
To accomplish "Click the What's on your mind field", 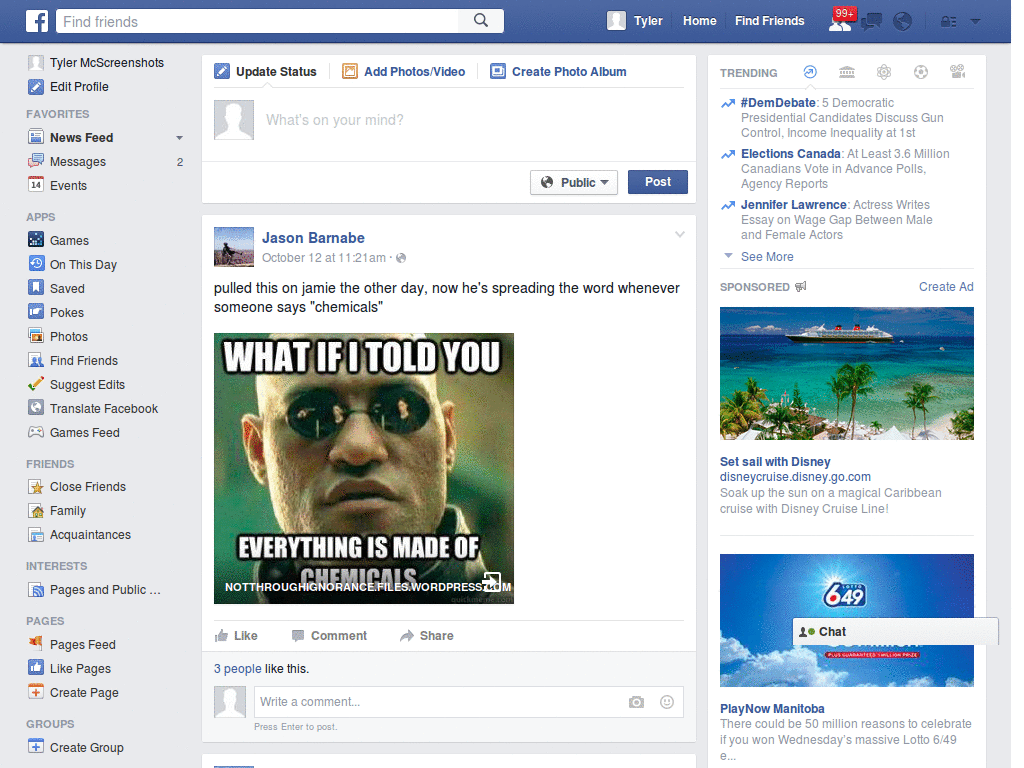I will point(474,120).
